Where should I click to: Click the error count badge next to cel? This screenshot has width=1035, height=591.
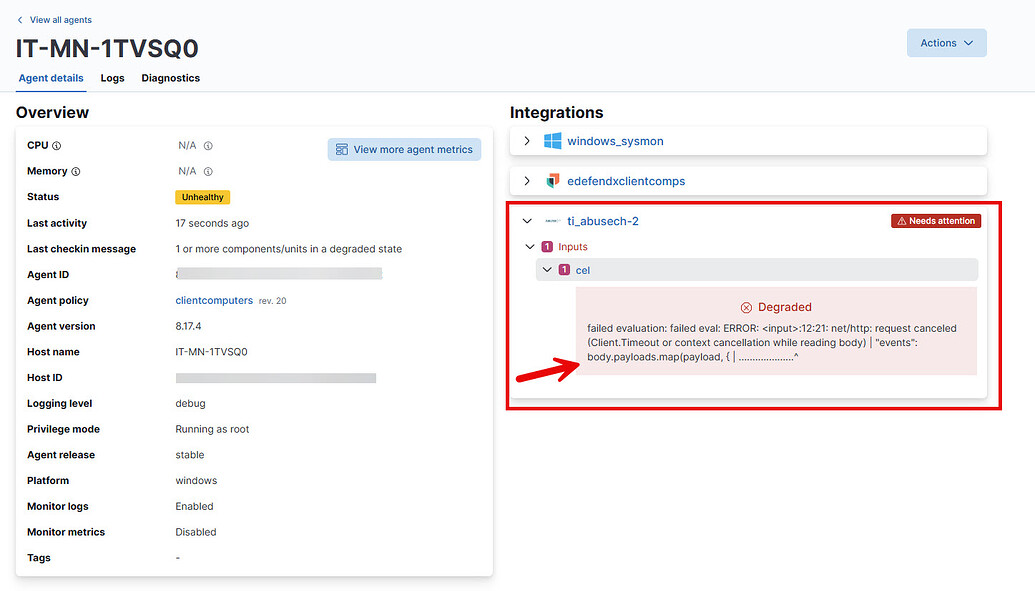[x=562, y=270]
